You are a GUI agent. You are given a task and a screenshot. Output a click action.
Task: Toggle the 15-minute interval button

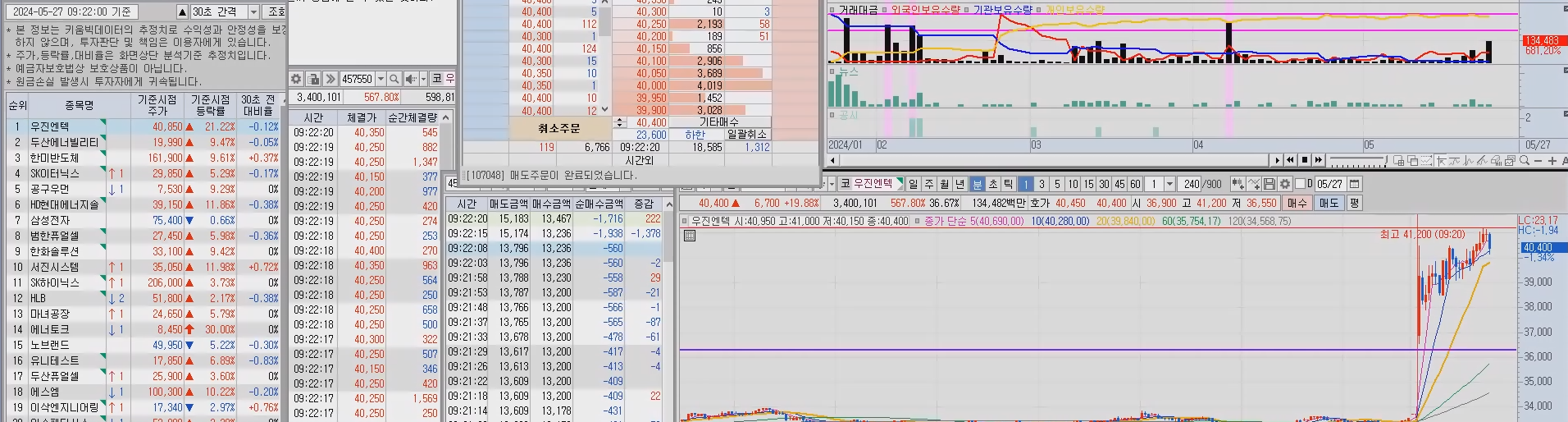[1088, 184]
